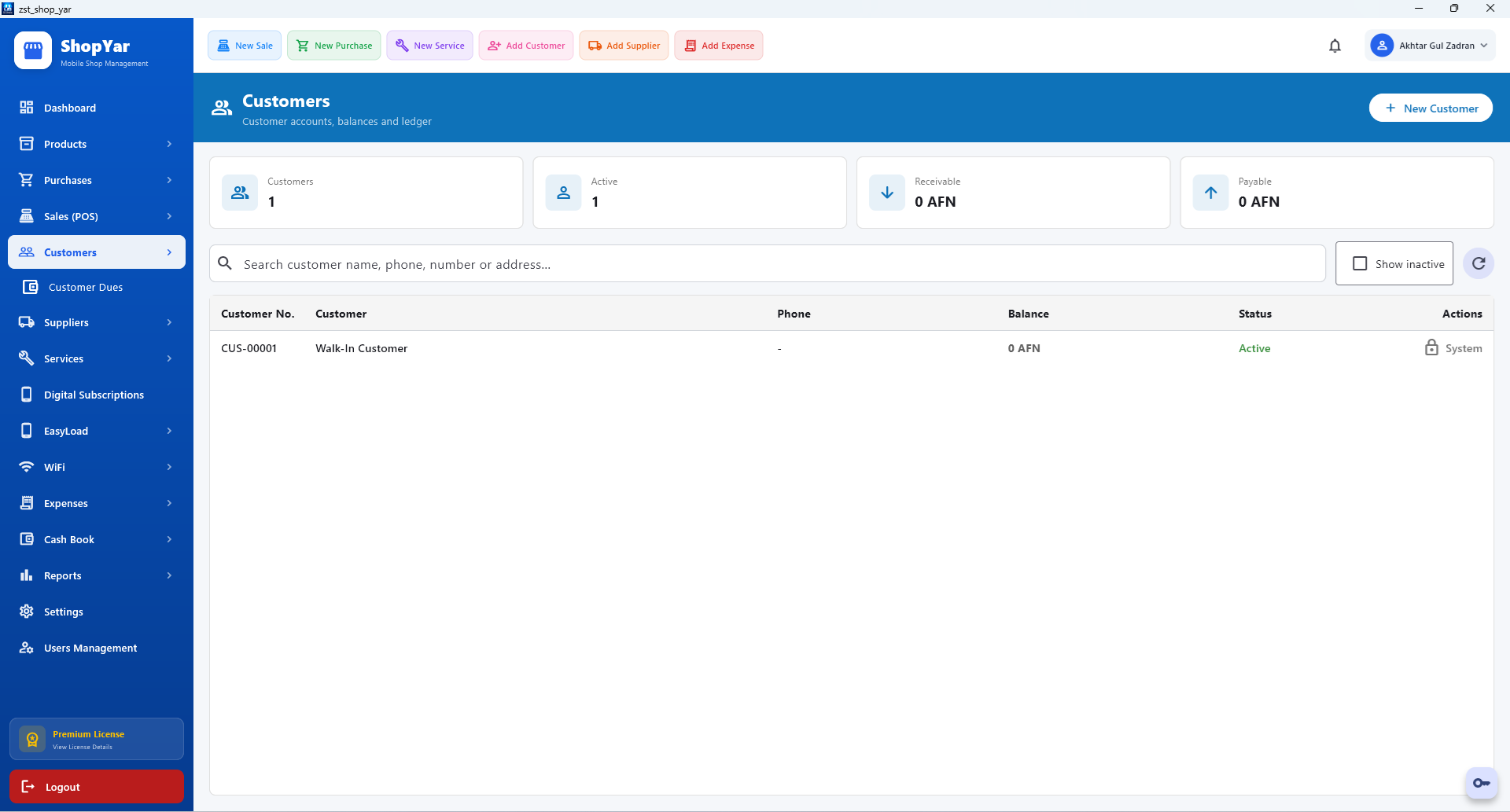Select the CUS-00001 customer number cell
The height and width of the screenshot is (812, 1510).
249,348
